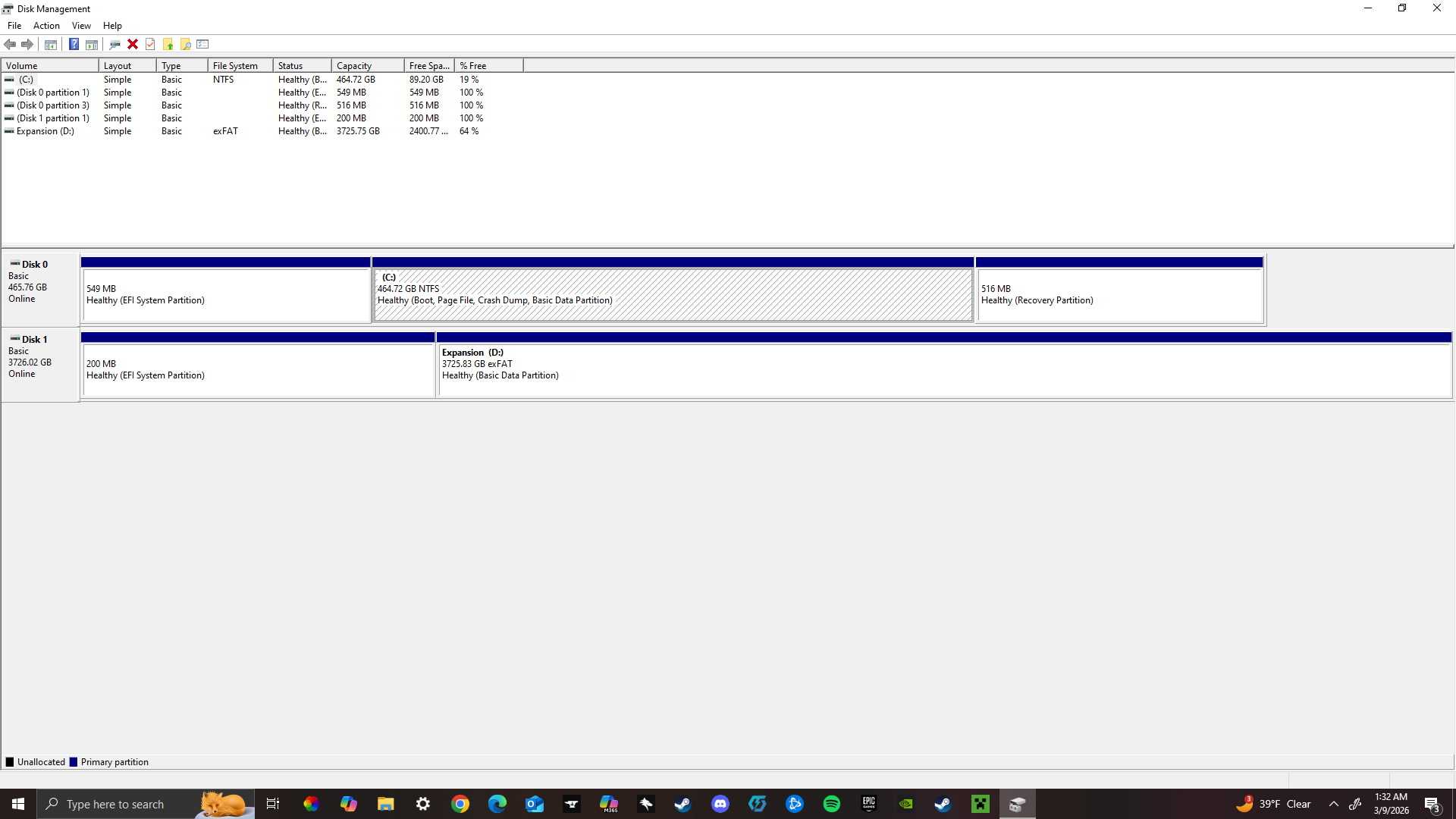Open Spotify from the taskbar
This screenshot has height=819, width=1456.
(x=832, y=804)
